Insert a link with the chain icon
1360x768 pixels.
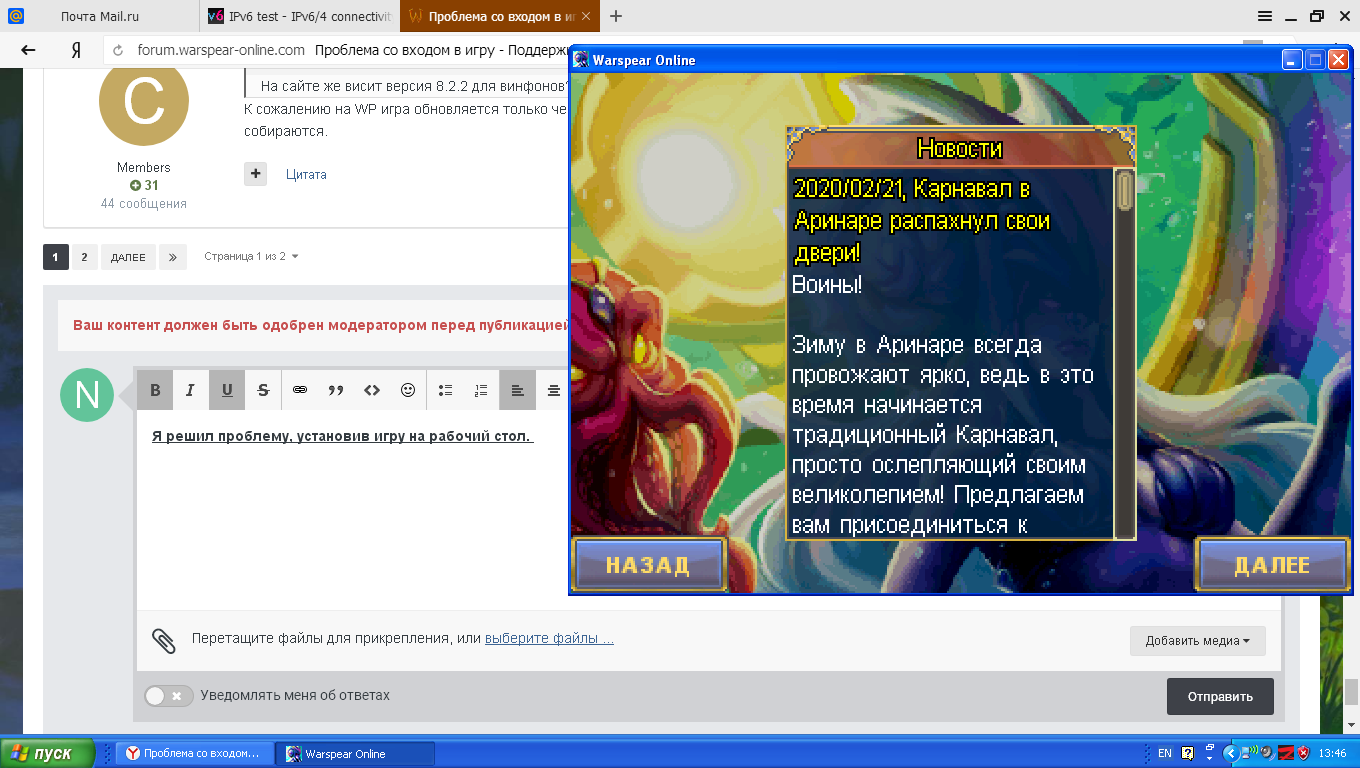coord(300,390)
